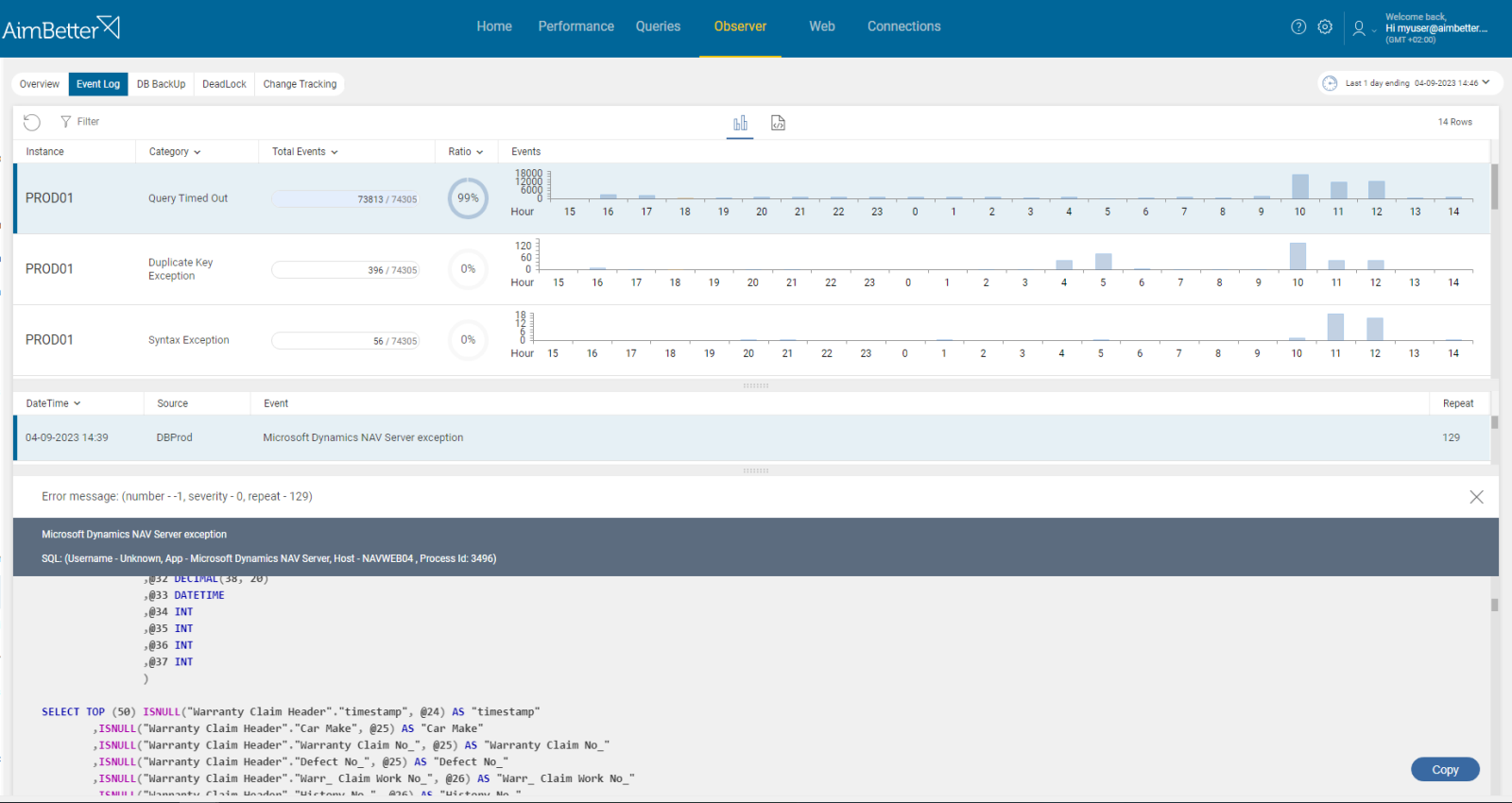Open the Web menu
Image resolution: width=1512 pixels, height=803 pixels.
[x=822, y=26]
